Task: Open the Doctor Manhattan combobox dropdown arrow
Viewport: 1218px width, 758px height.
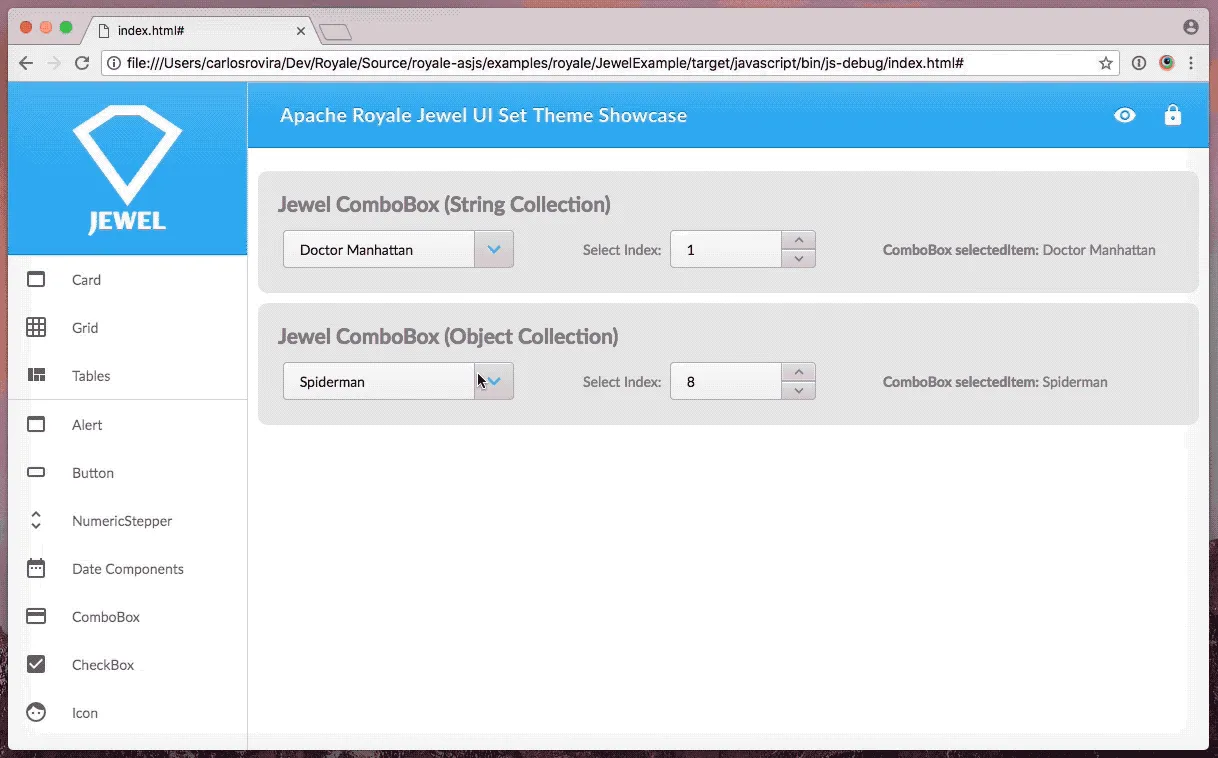Action: [x=494, y=249]
